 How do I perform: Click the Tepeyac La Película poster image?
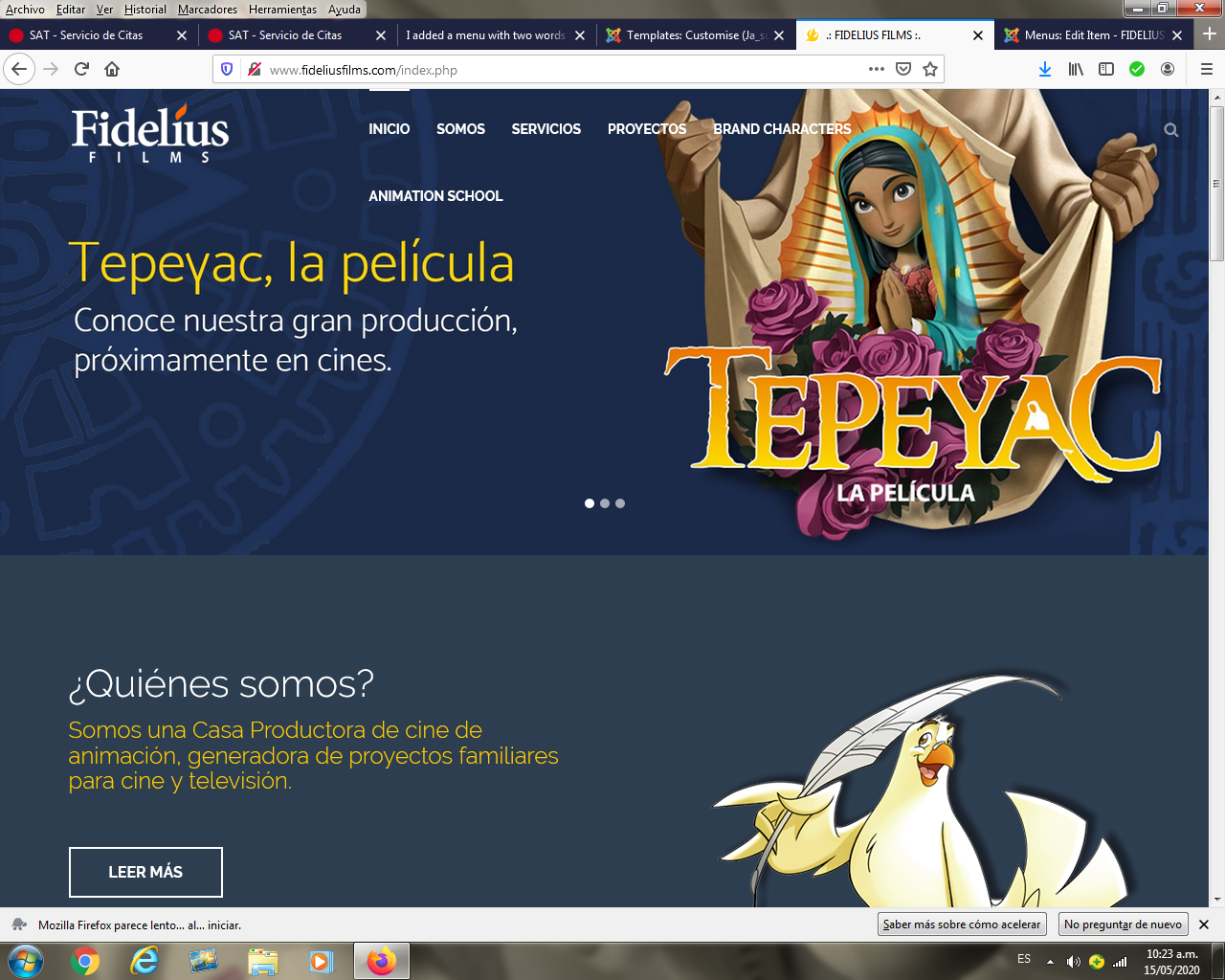click(x=913, y=316)
